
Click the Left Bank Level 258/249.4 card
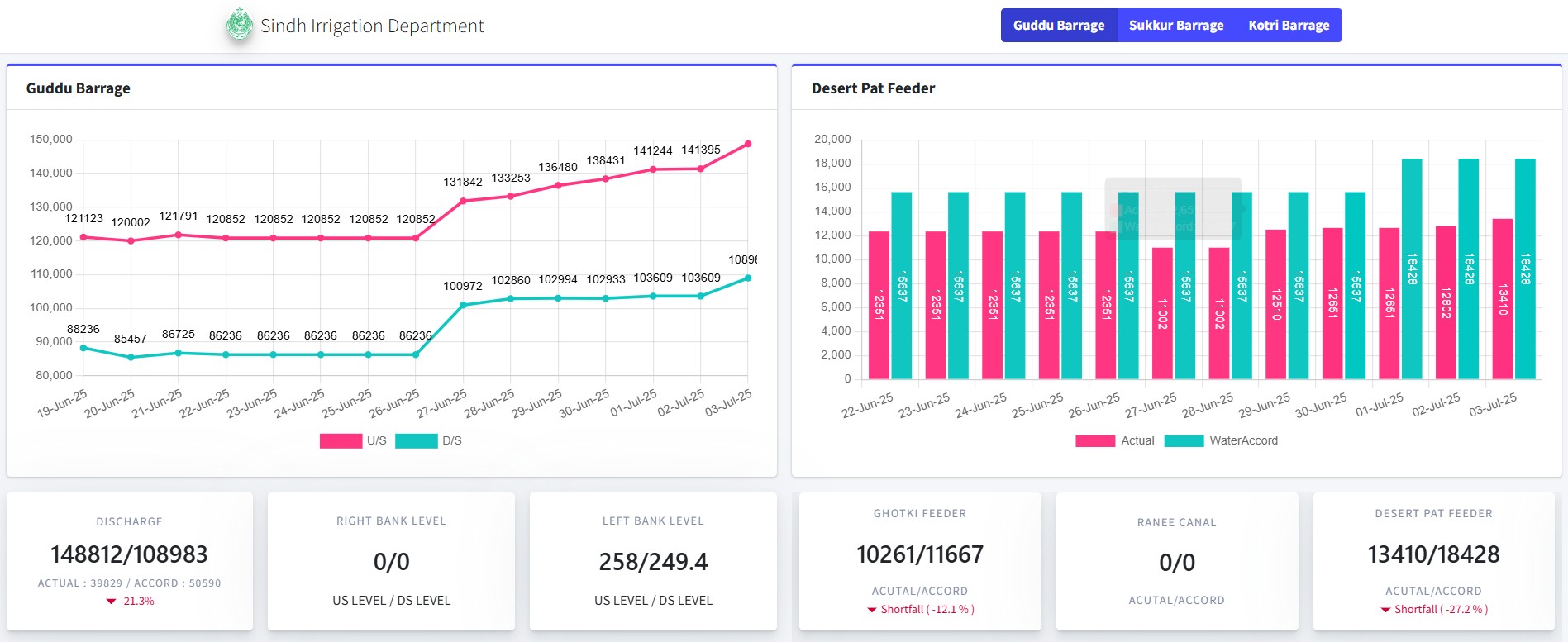[653, 562]
